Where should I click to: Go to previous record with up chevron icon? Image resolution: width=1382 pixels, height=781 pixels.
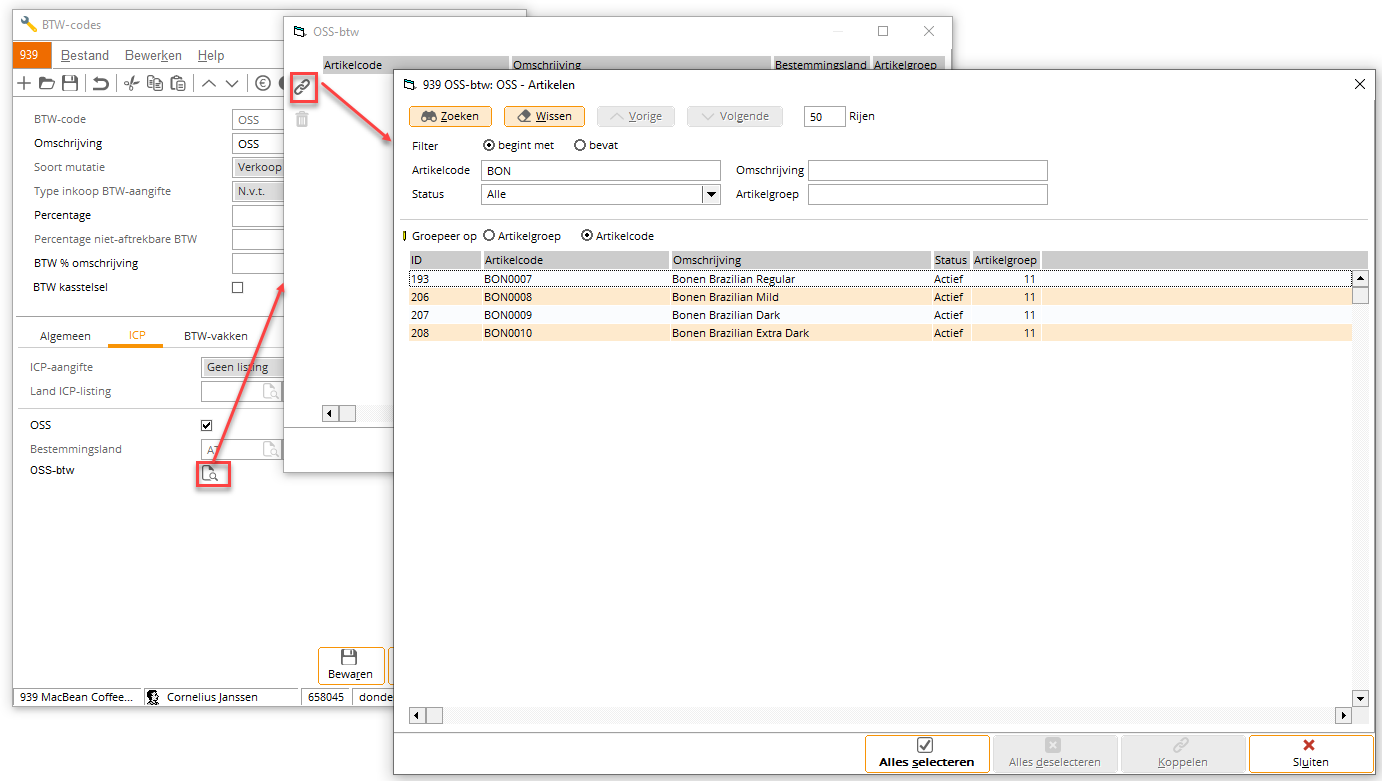tap(209, 83)
